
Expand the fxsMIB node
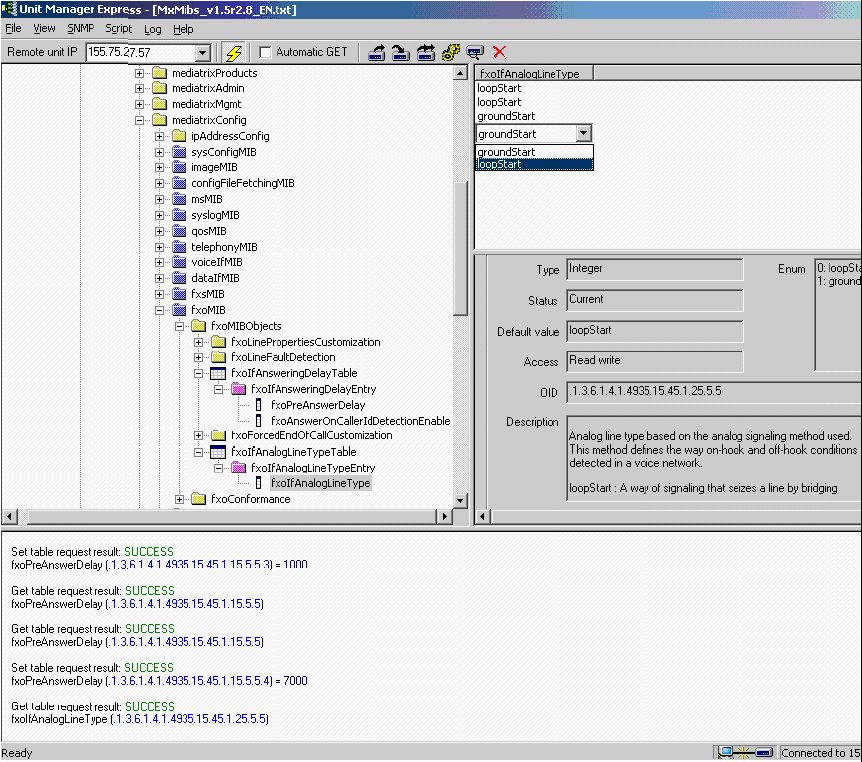click(159, 294)
